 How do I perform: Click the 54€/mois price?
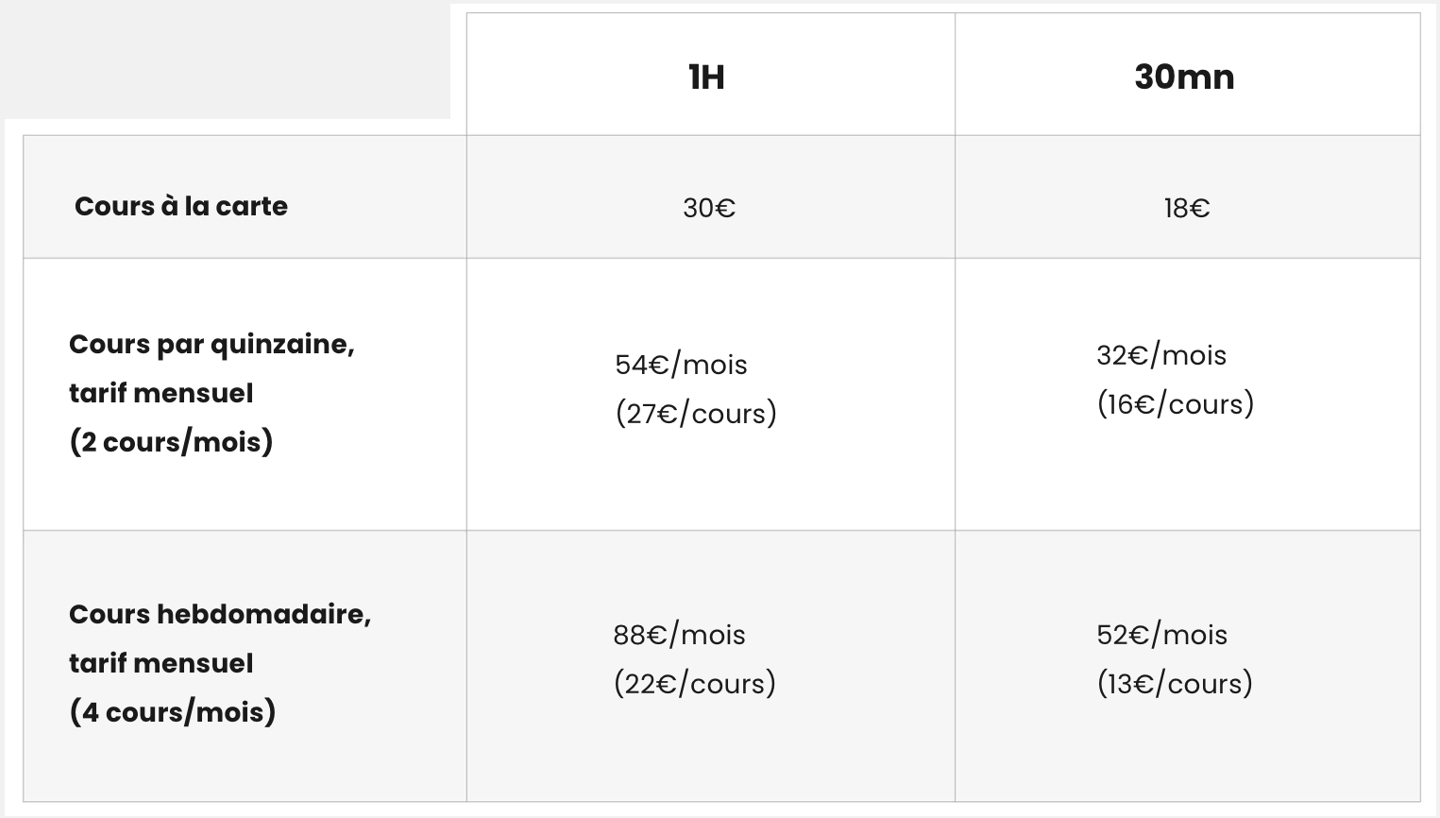[x=681, y=364]
